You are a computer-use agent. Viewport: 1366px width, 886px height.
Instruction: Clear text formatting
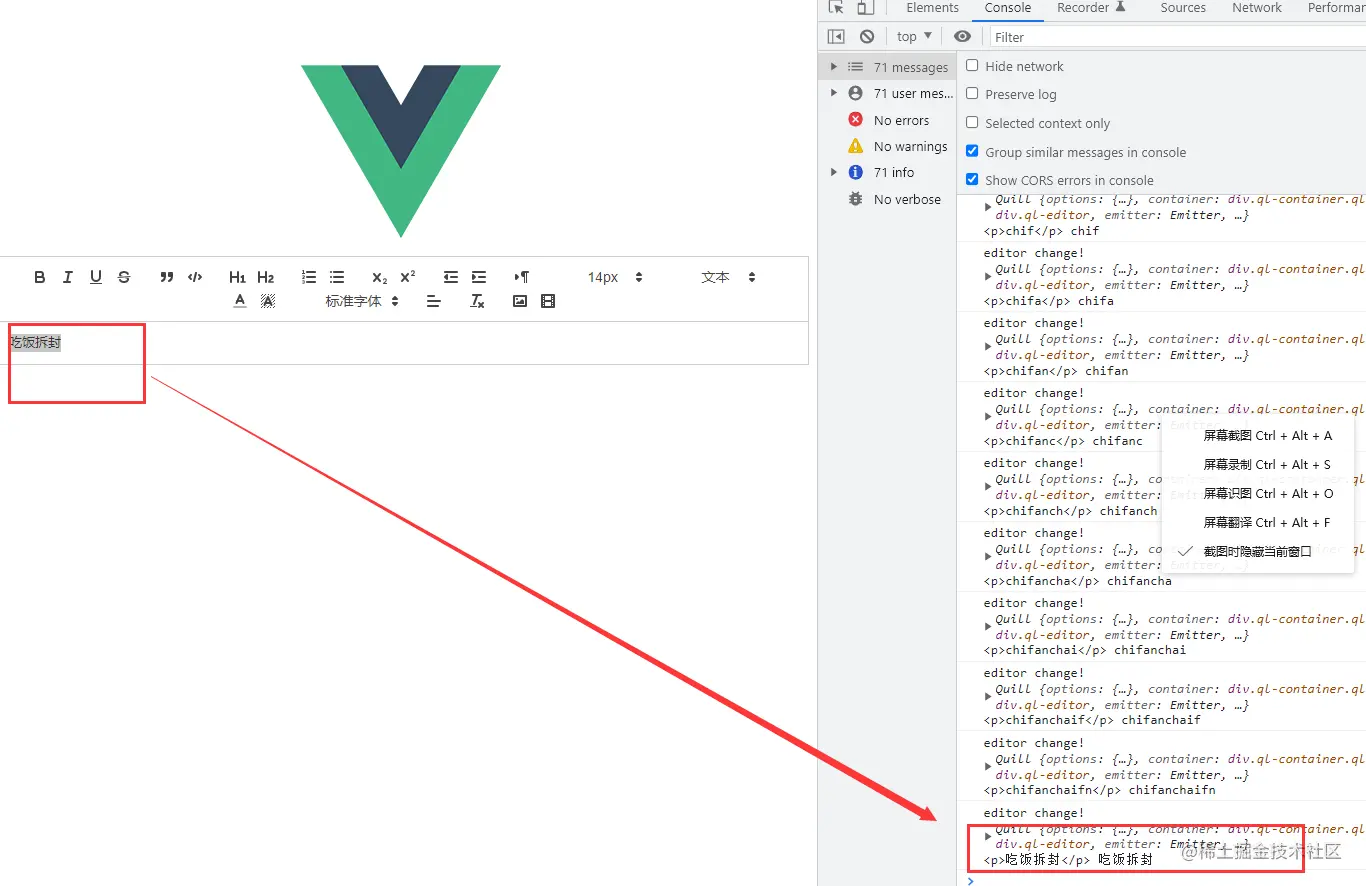click(x=478, y=301)
